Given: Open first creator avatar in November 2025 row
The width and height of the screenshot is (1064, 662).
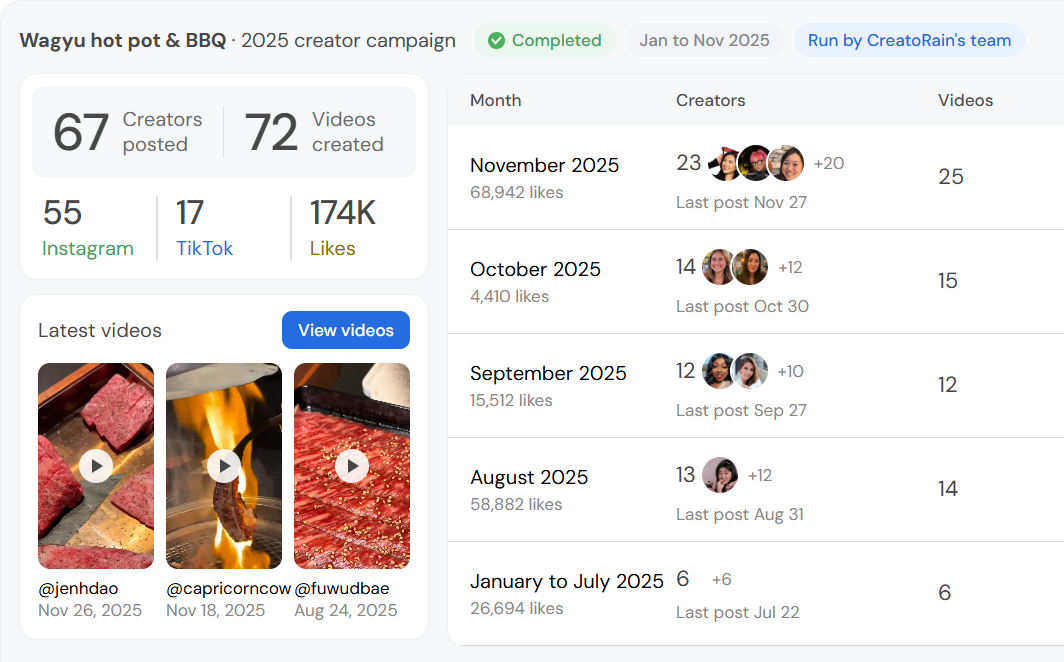Looking at the screenshot, I should click(724, 163).
